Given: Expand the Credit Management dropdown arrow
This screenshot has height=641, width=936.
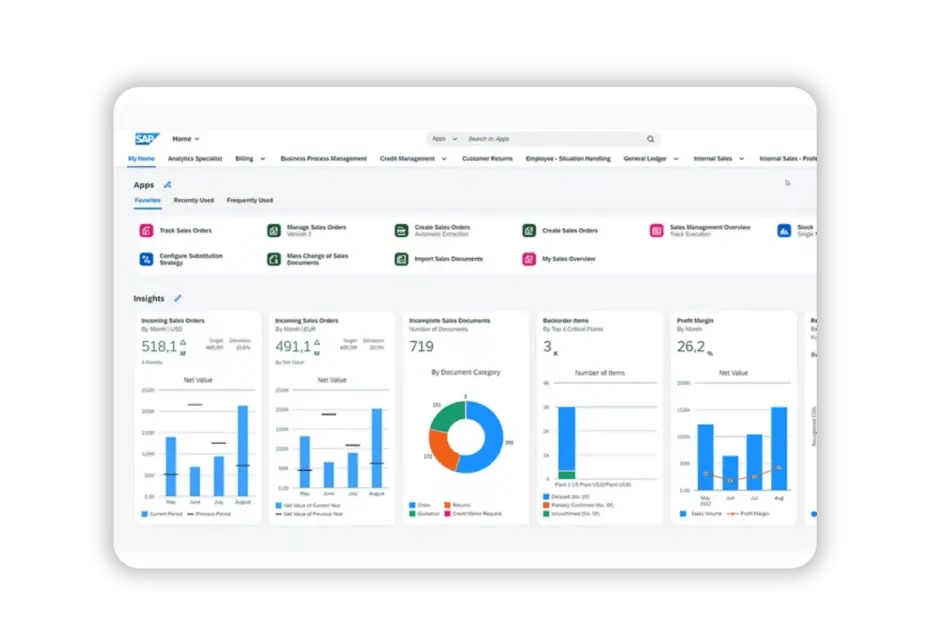Looking at the screenshot, I should [x=443, y=159].
